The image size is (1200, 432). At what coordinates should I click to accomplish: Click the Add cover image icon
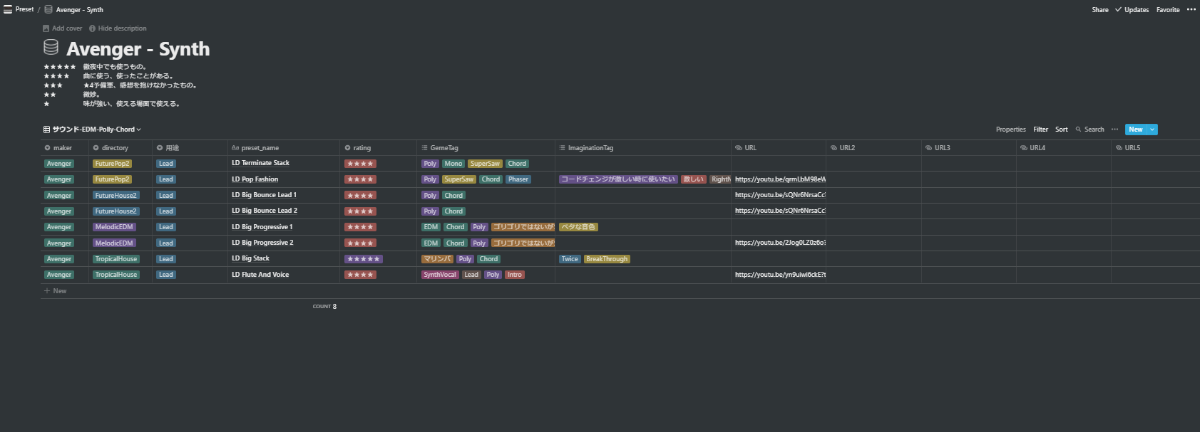pyautogui.click(x=46, y=28)
